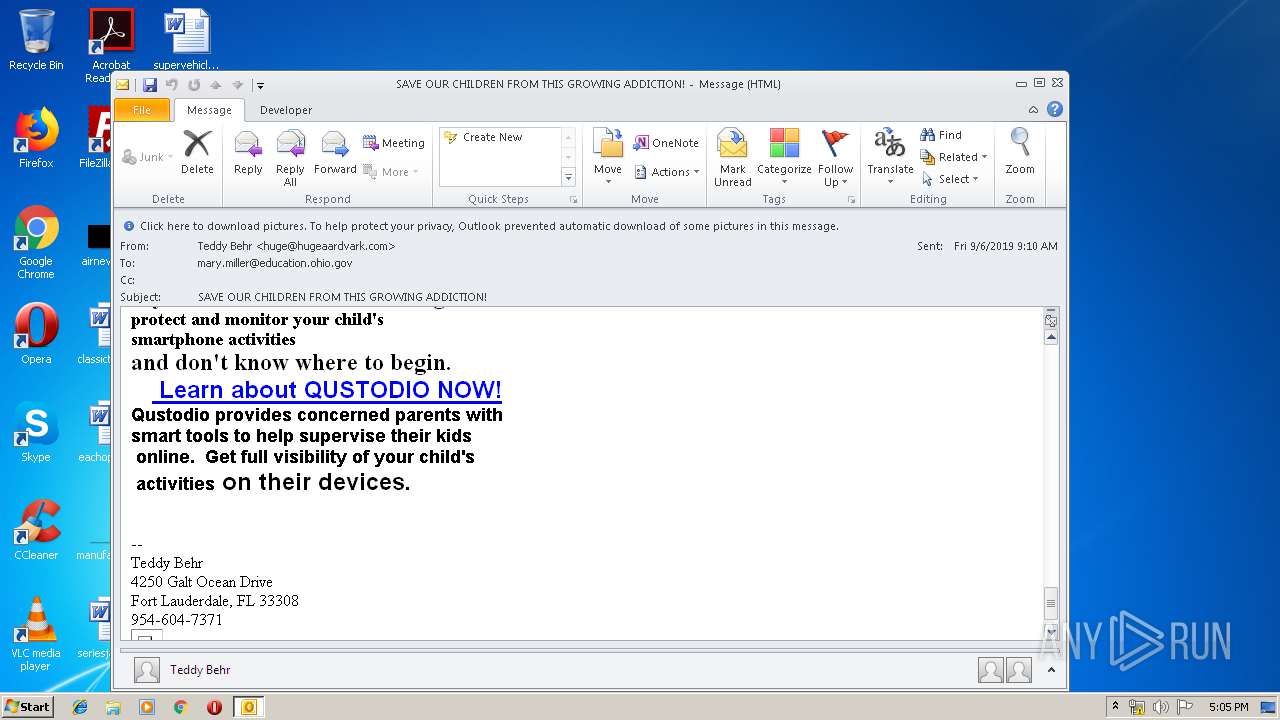Minimize the ribbon with chevron

[1033, 110]
